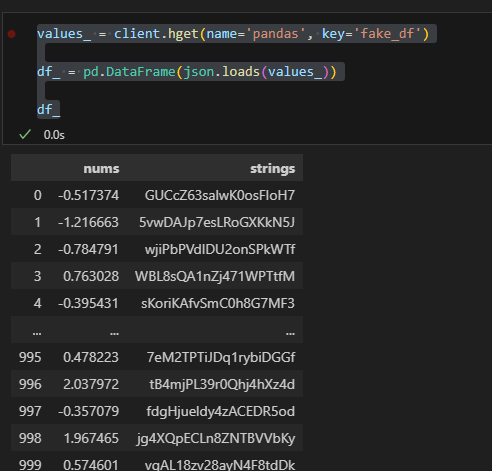Screen dimensions: 492x471
Task: Click the code line starting with values_ = client.hget
Action: coord(233,34)
